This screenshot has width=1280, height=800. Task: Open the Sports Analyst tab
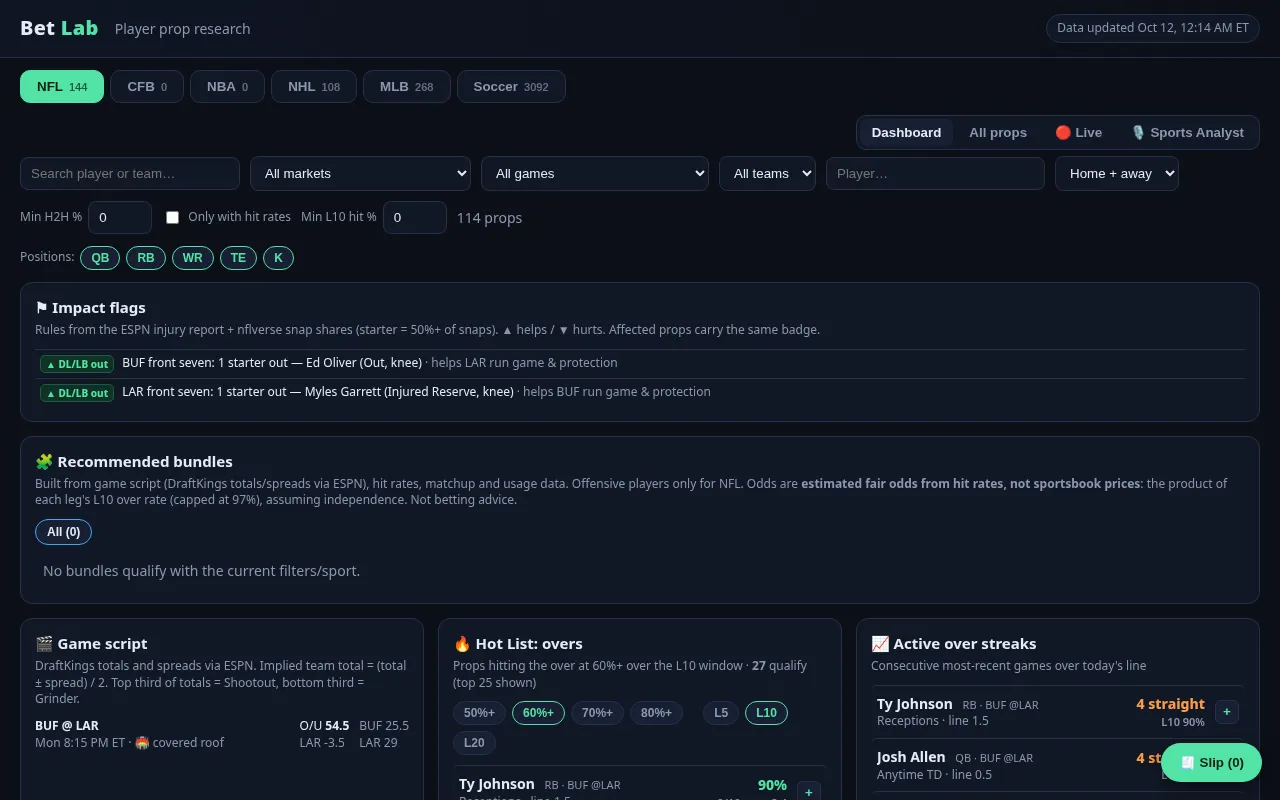tap(1187, 133)
